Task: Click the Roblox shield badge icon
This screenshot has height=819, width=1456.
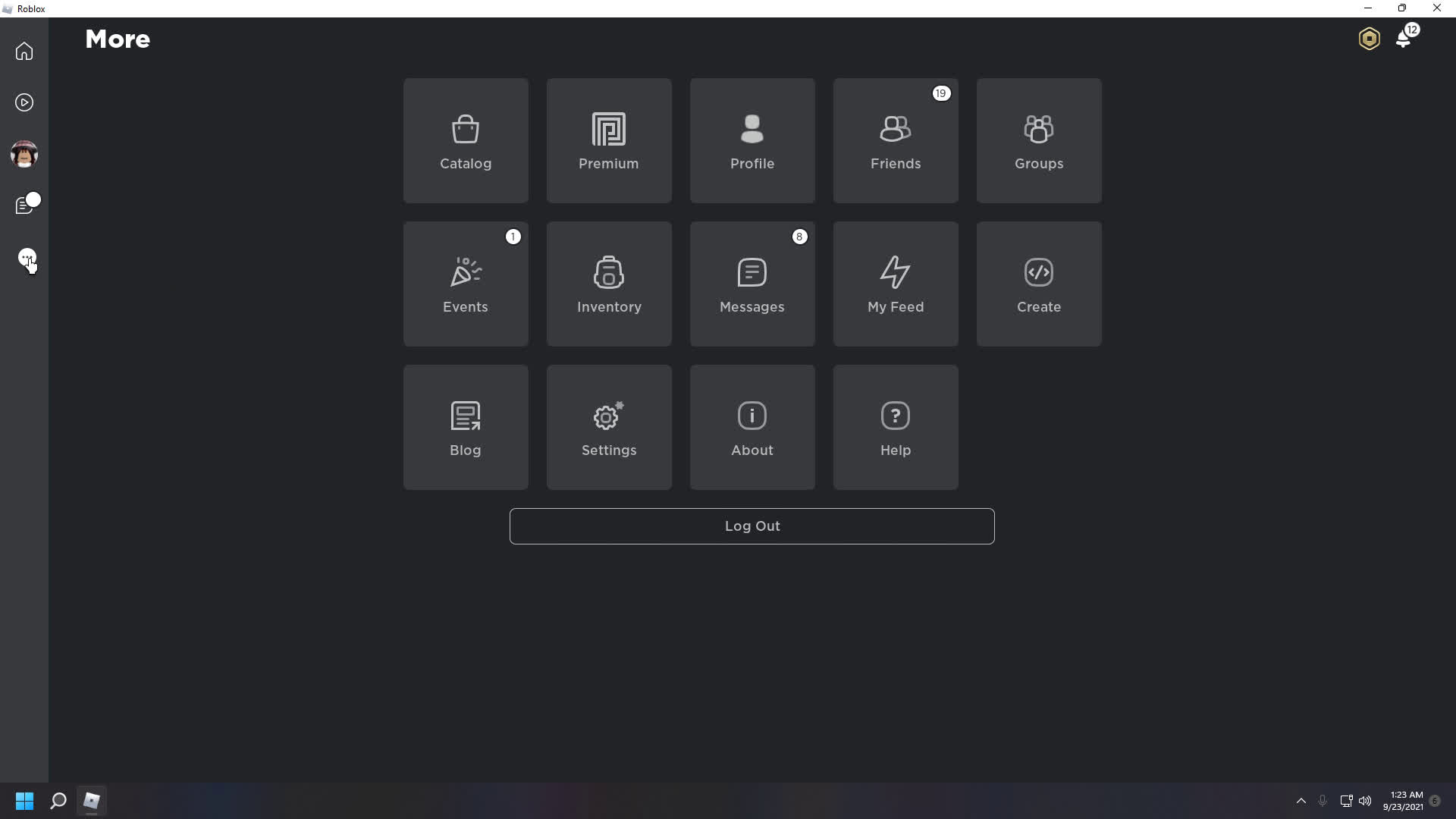Action: 1369,38
